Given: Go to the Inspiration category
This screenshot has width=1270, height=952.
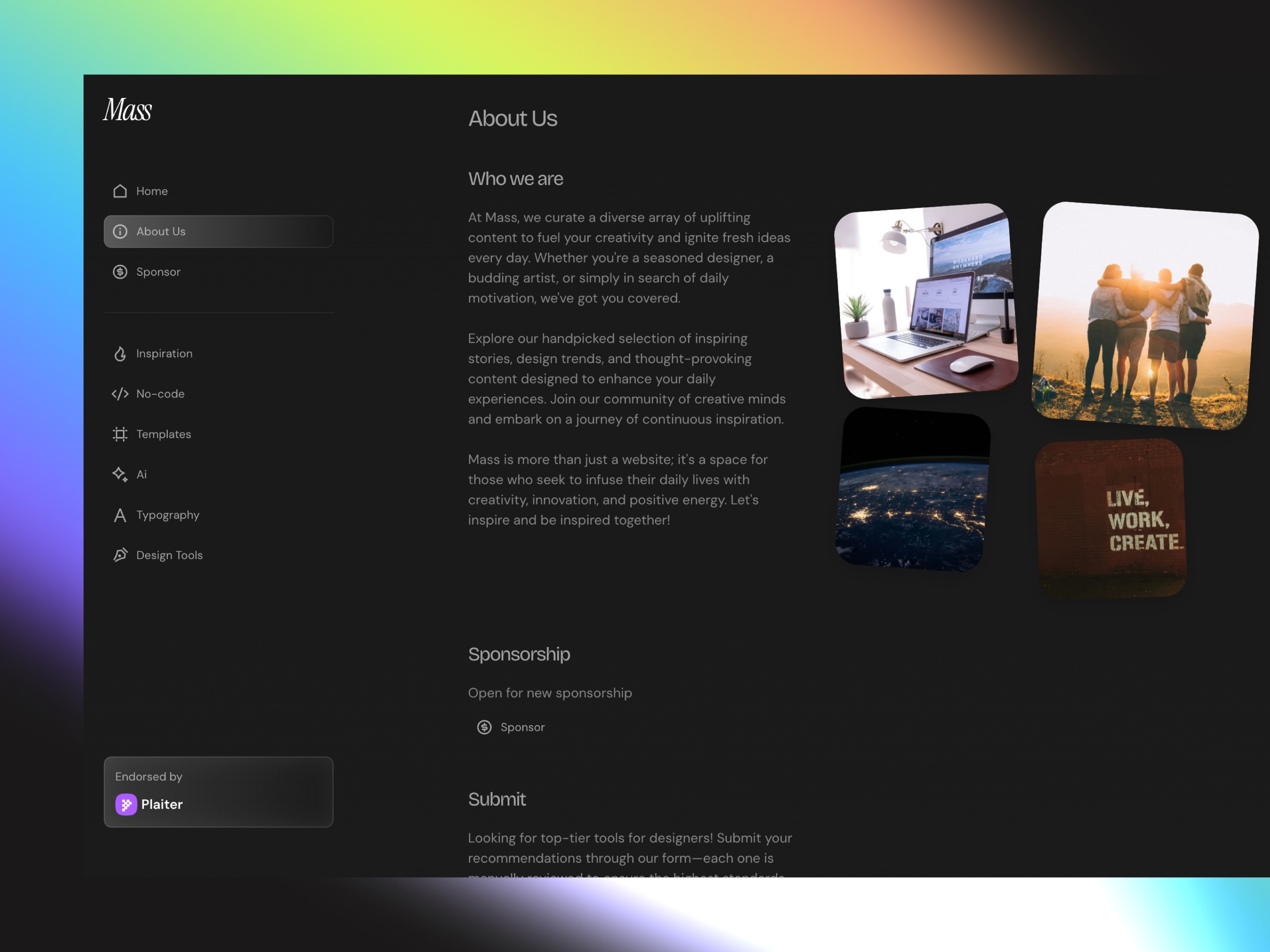Looking at the screenshot, I should pyautogui.click(x=164, y=354).
